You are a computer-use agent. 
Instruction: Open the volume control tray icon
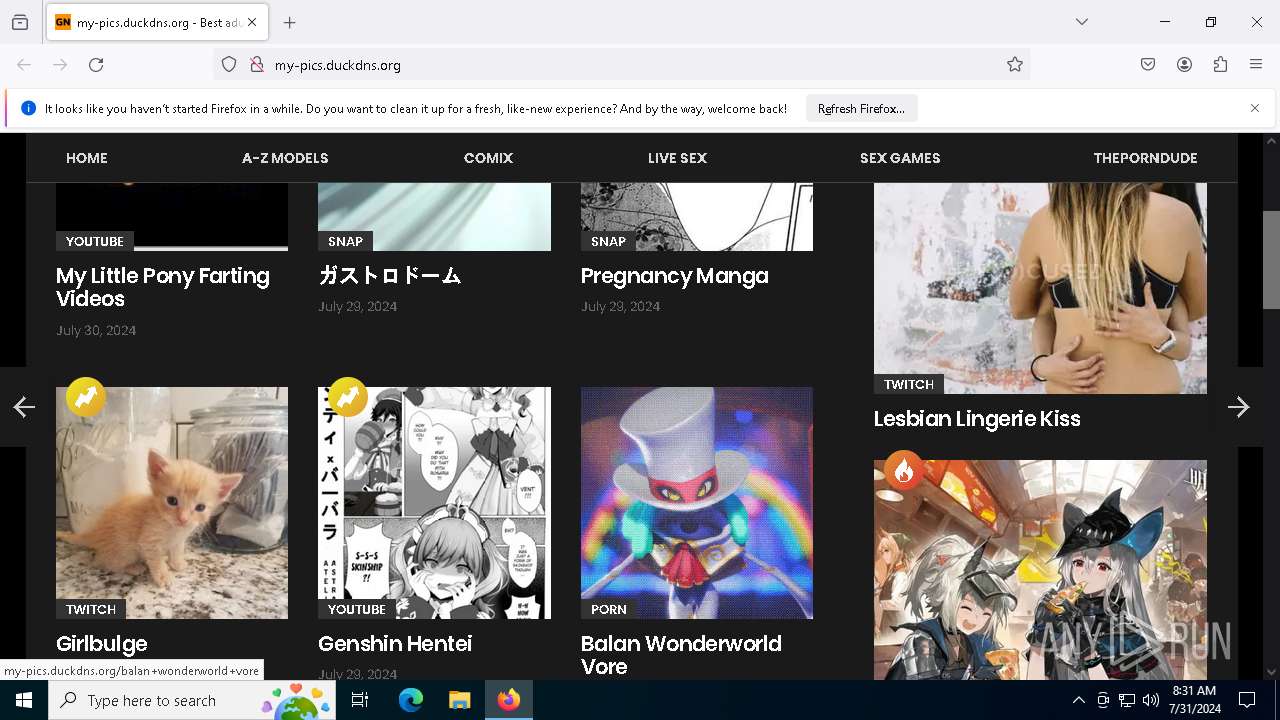click(x=1151, y=700)
